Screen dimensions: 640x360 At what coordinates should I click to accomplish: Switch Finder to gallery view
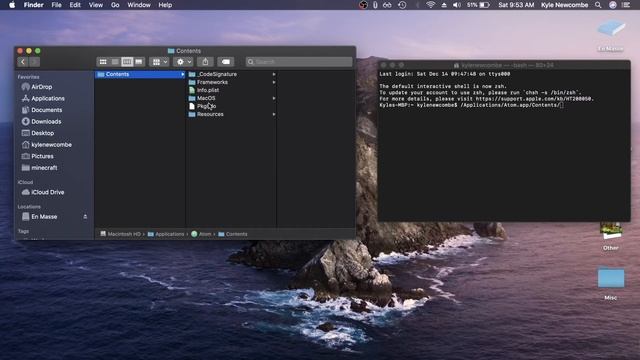click(139, 62)
